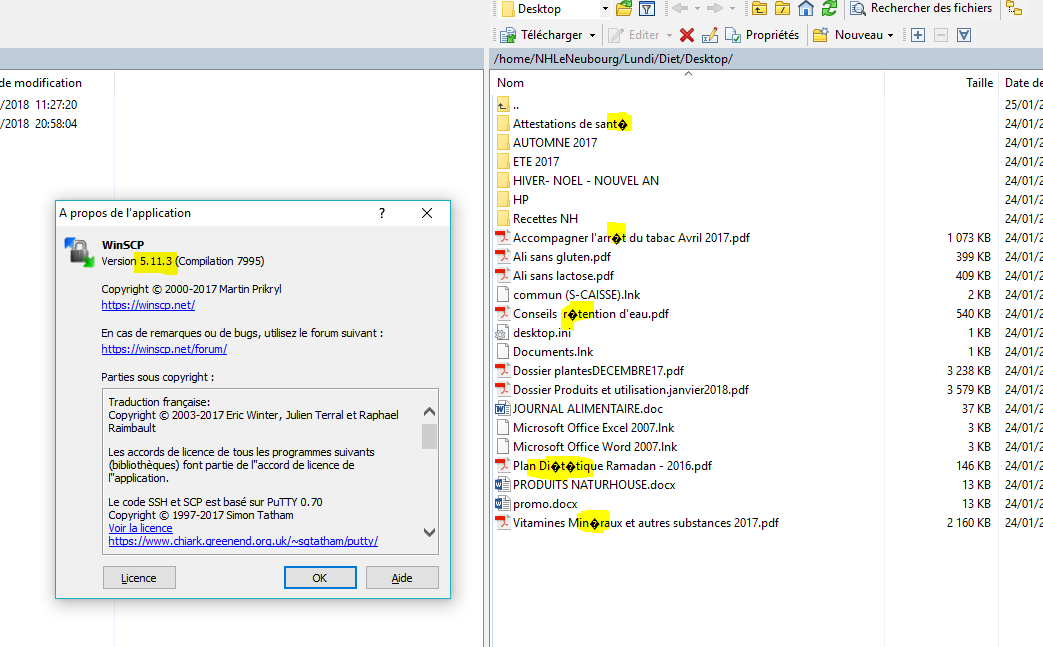Click OK in the about dialog
1043x647 pixels.
320,578
